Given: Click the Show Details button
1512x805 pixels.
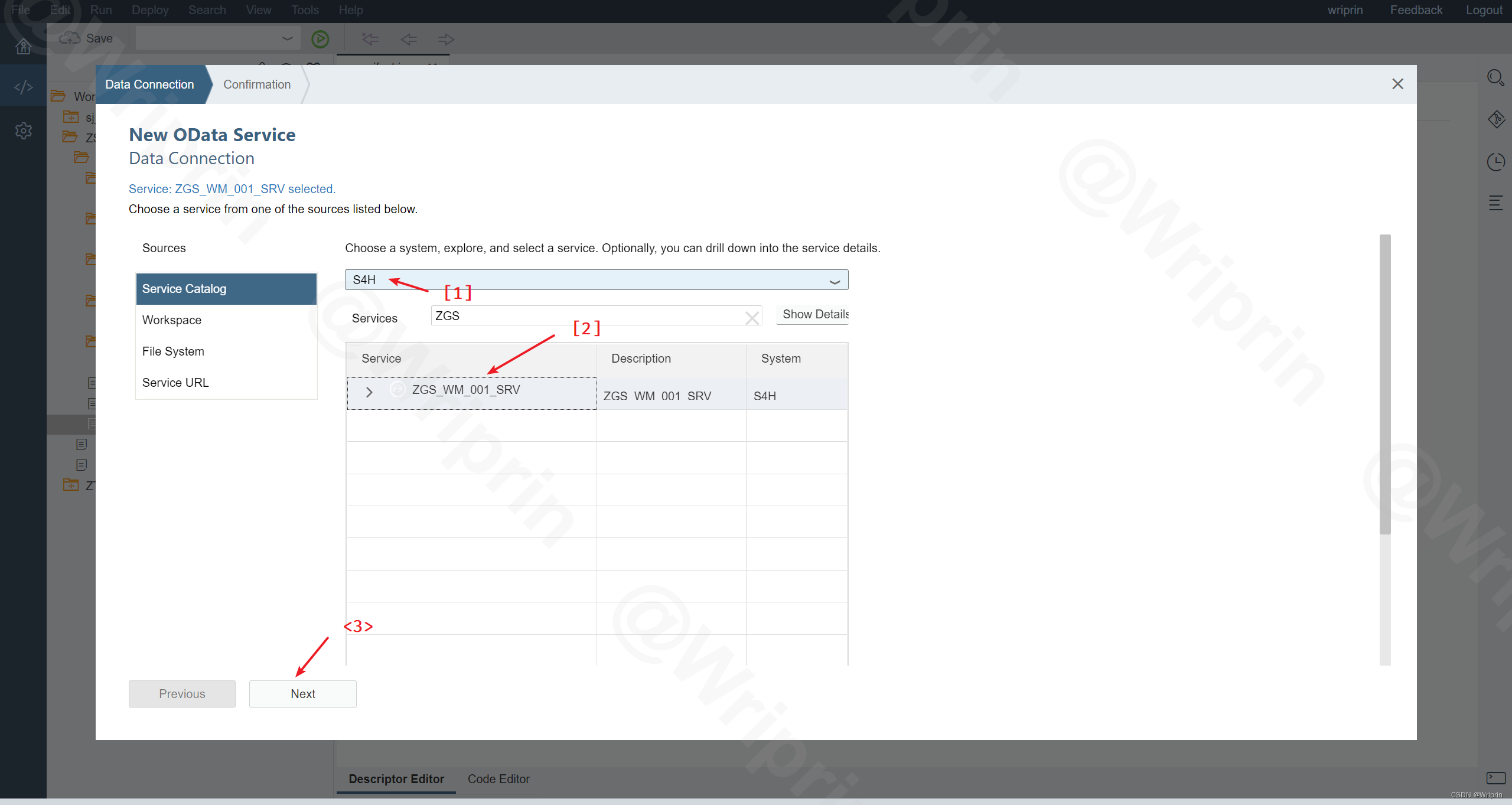Looking at the screenshot, I should click(813, 314).
